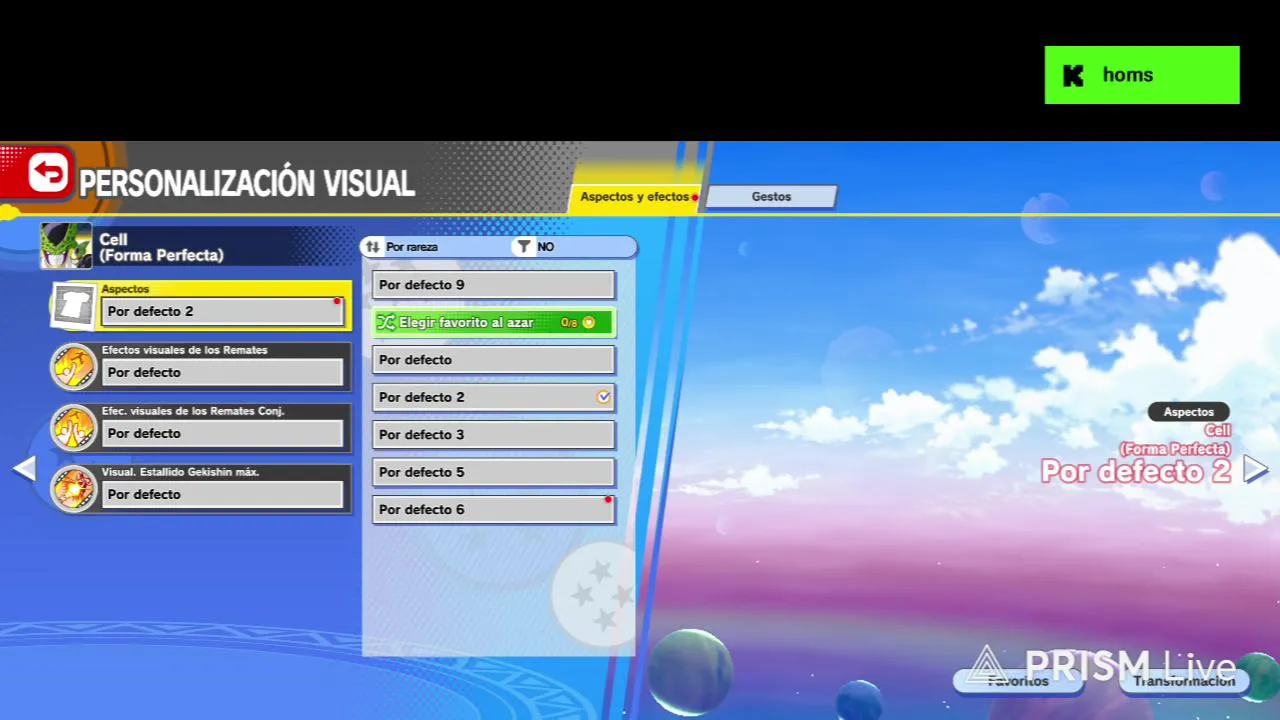Select Por defecto 9 skin
Screen dimensions: 1280x720
[494, 285]
